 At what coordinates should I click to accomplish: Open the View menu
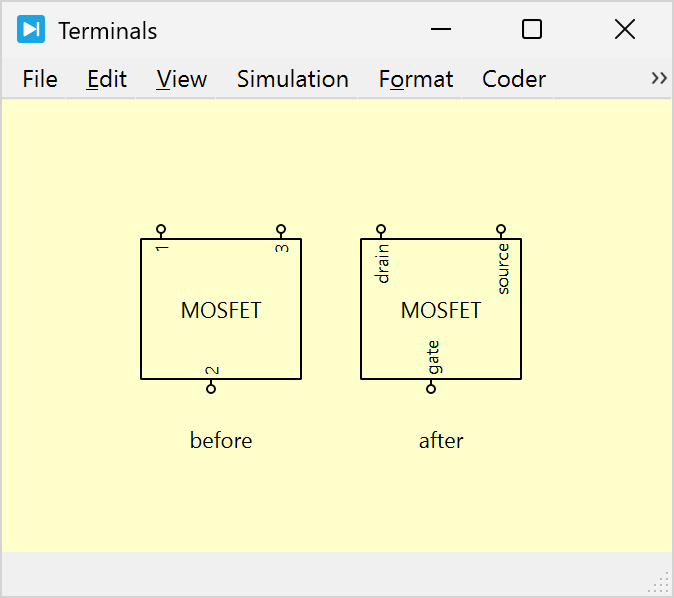[182, 79]
